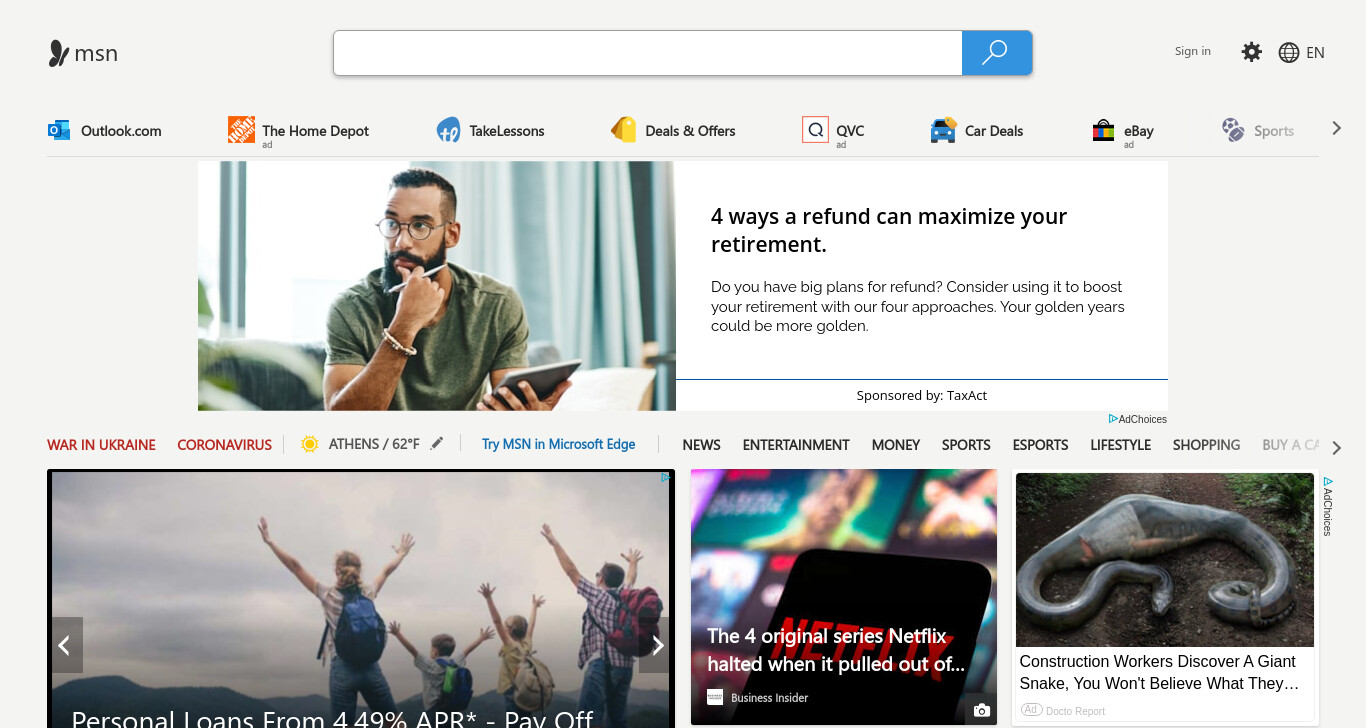The height and width of the screenshot is (728, 1366).
Task: Open the ESPORTS tab
Action: pos(1040,445)
